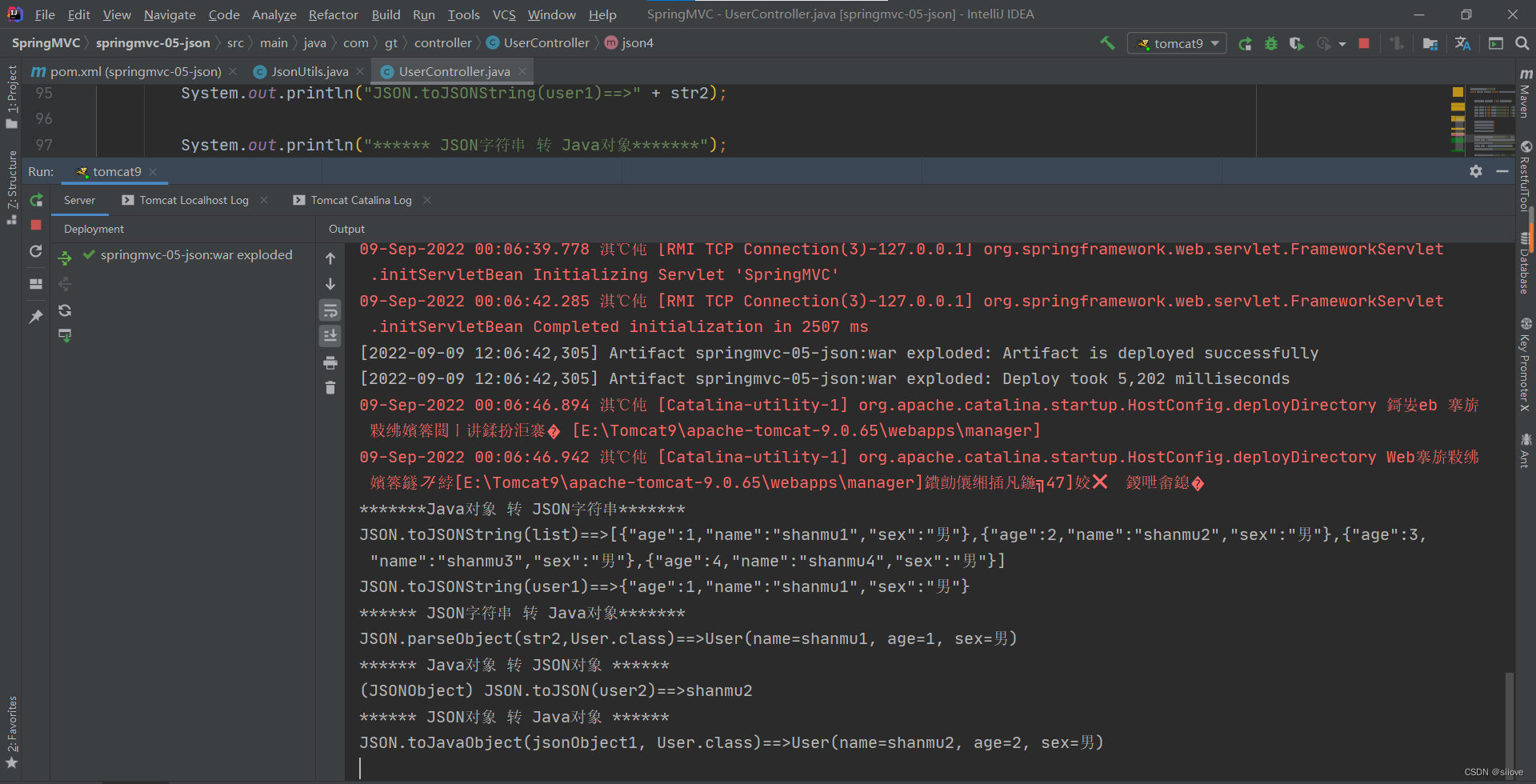Viewport: 1536px width, 784px height.
Task: Start tomcat9 in Debug mode via bug icon
Action: click(x=1270, y=43)
